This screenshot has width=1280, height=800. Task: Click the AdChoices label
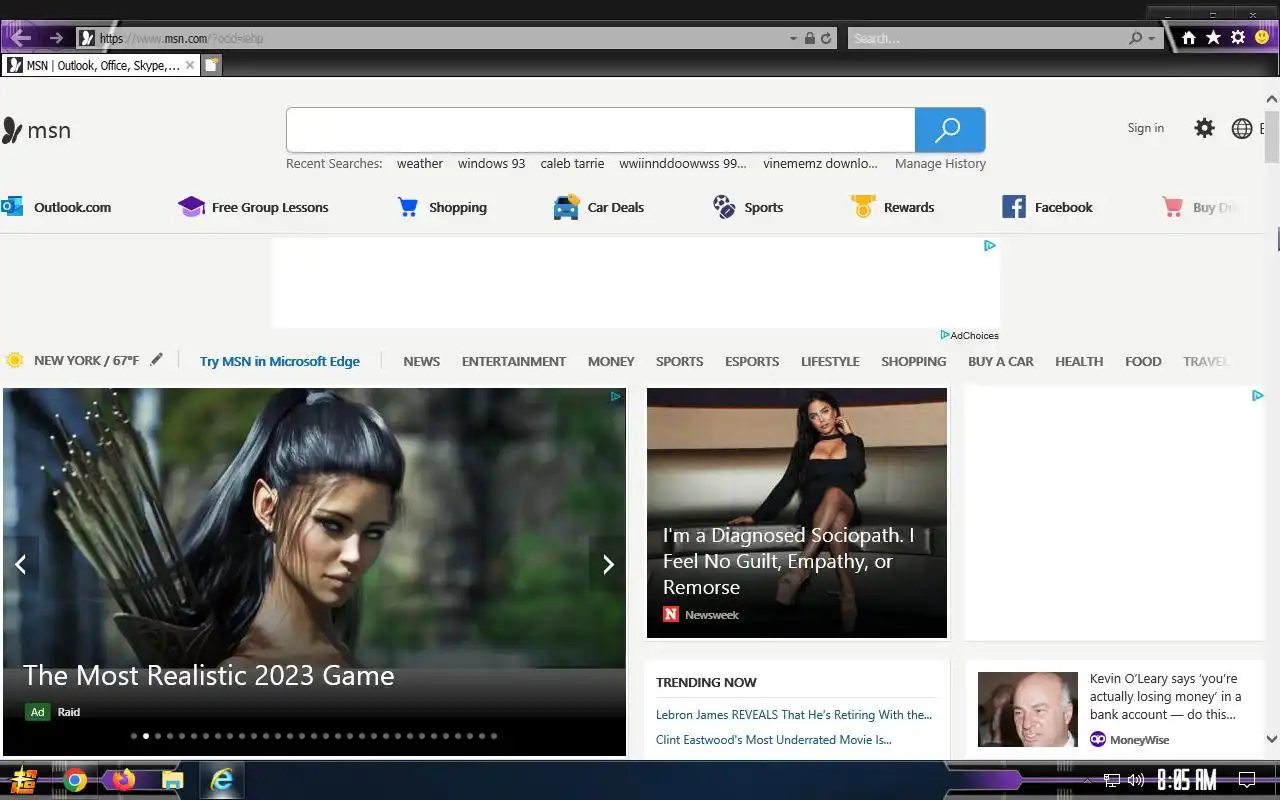969,335
